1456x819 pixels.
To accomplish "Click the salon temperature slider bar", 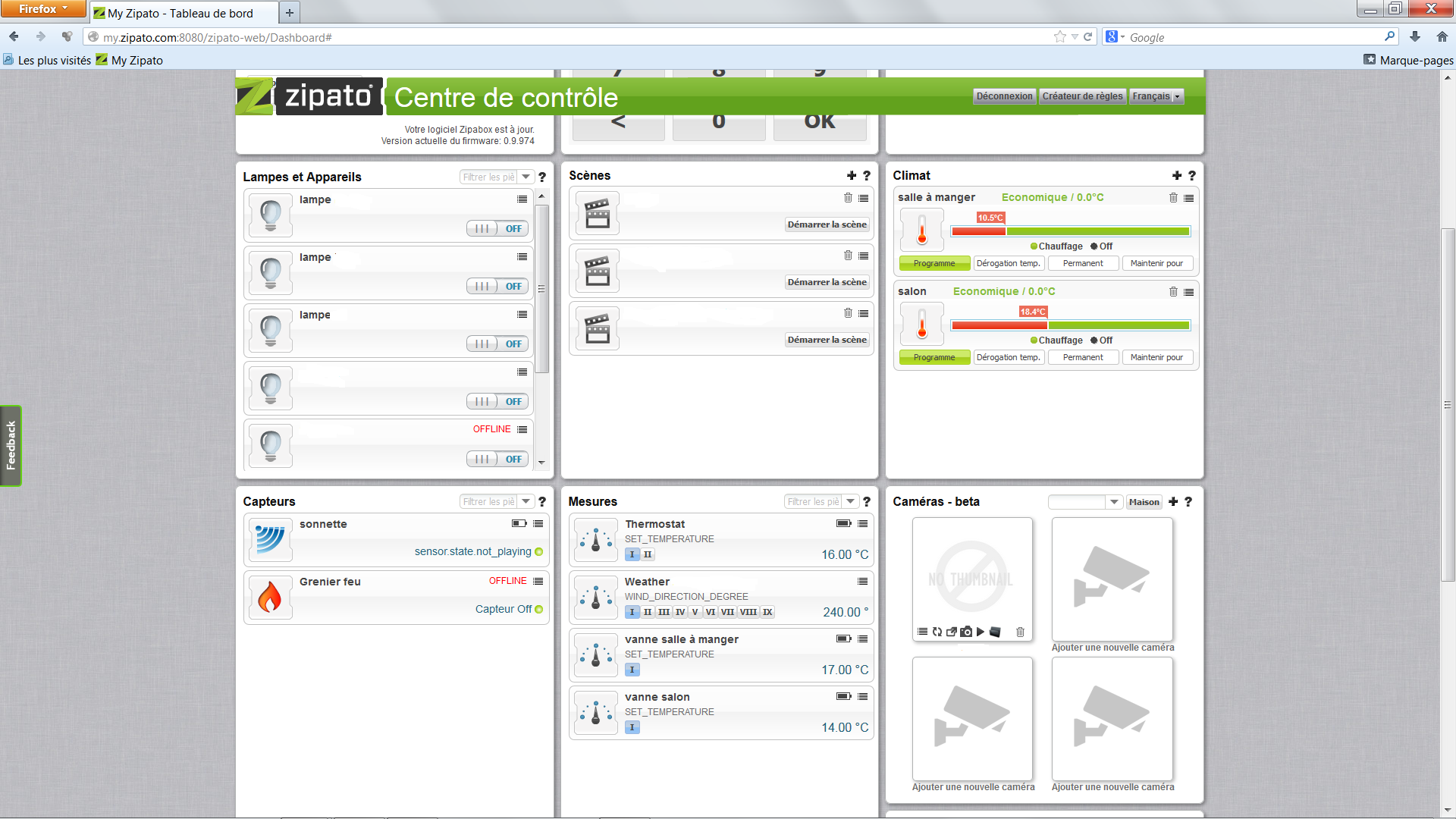I will point(1070,325).
